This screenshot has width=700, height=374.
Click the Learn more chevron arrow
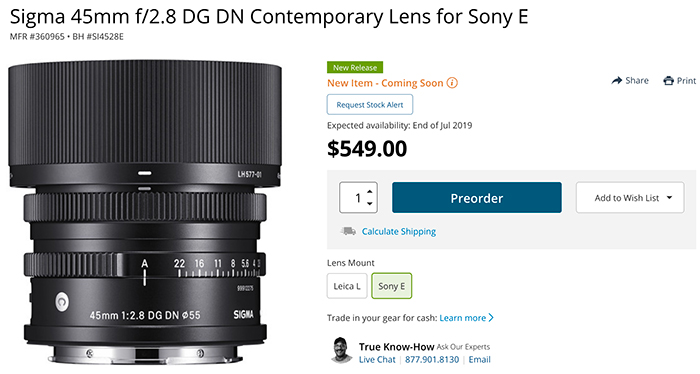491,318
